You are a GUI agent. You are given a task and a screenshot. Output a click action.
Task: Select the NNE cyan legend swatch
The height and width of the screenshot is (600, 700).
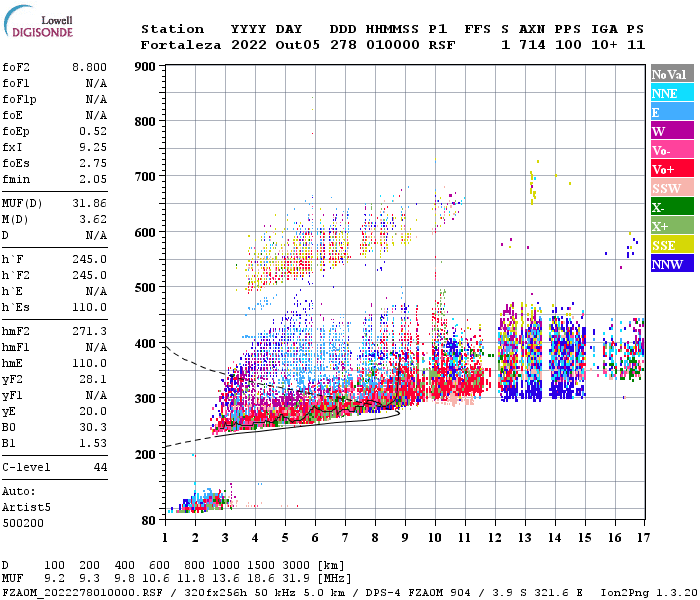[x=672, y=93]
